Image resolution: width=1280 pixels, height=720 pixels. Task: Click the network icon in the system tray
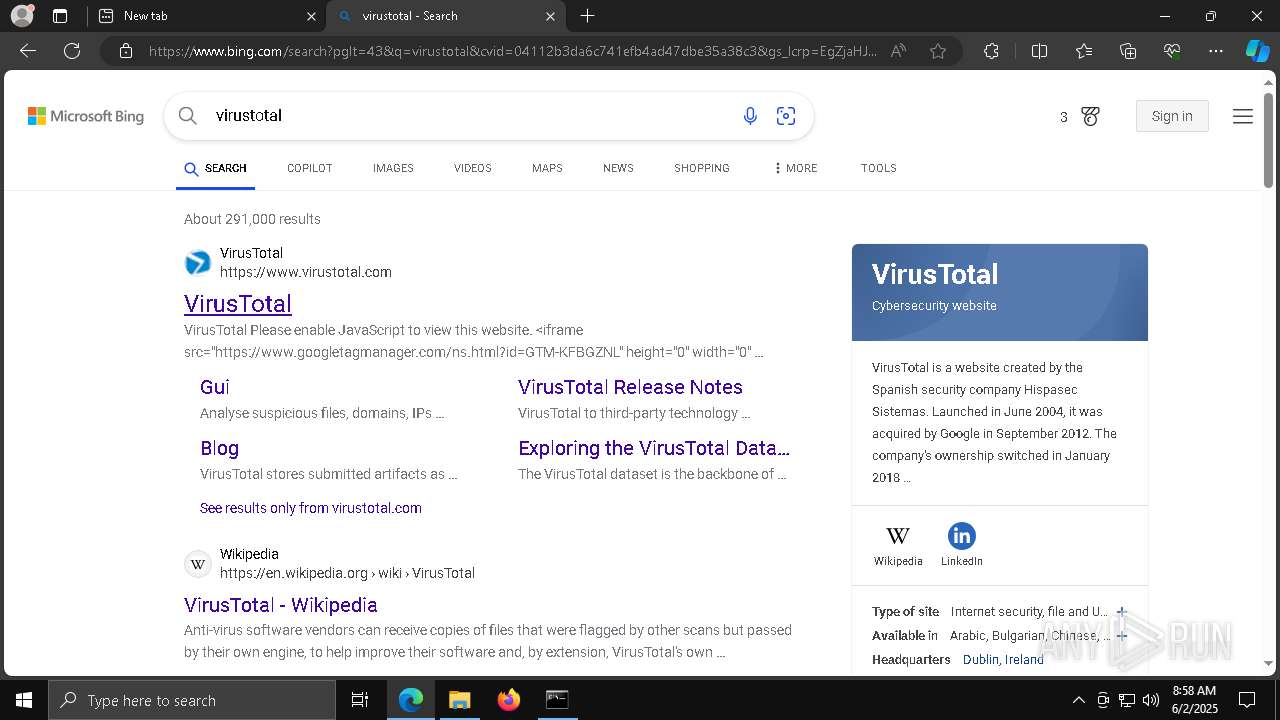click(1127, 700)
